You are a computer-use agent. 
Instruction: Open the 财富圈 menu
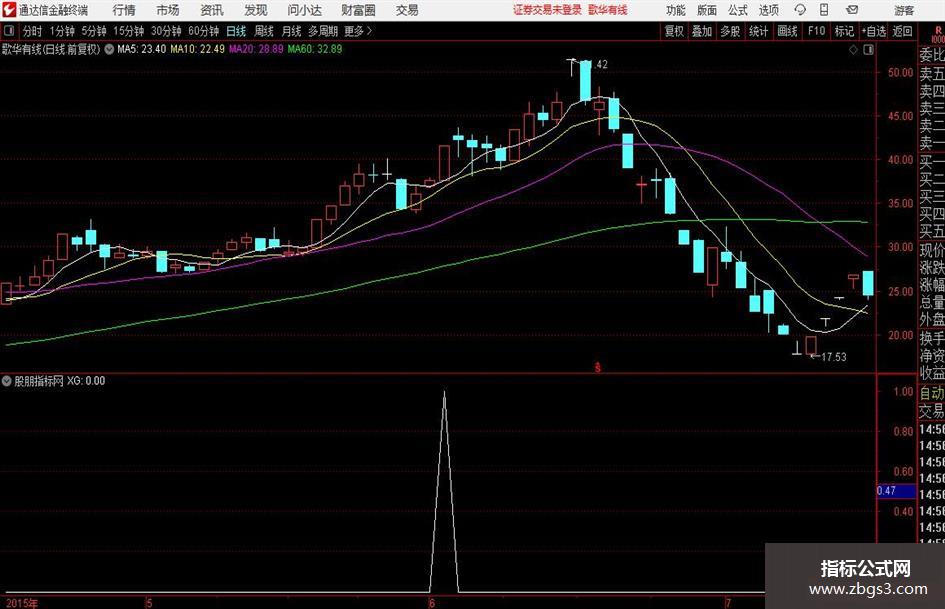point(358,10)
